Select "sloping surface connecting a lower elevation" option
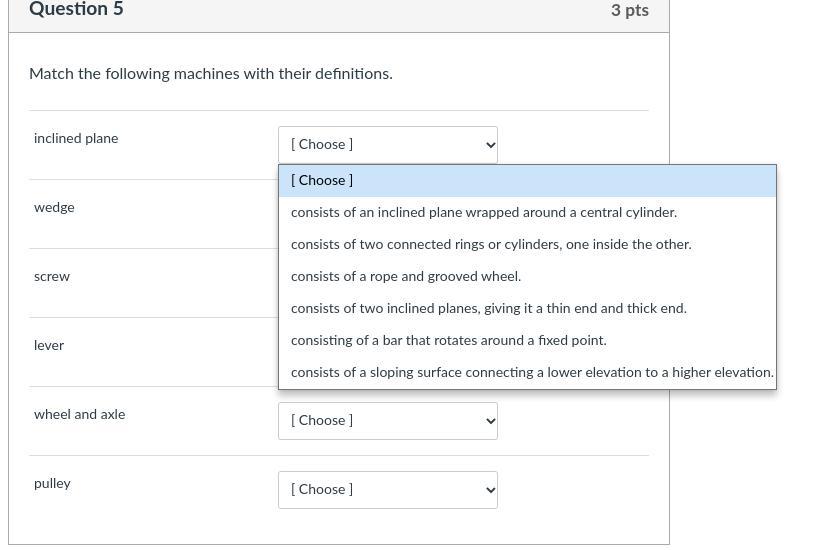Image resolution: width=822 pixels, height=550 pixels. click(532, 373)
